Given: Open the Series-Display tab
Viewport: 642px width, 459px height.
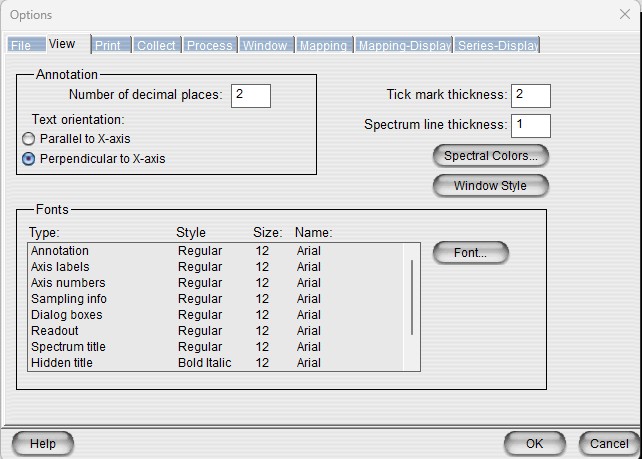Looking at the screenshot, I should pyautogui.click(x=497, y=46).
